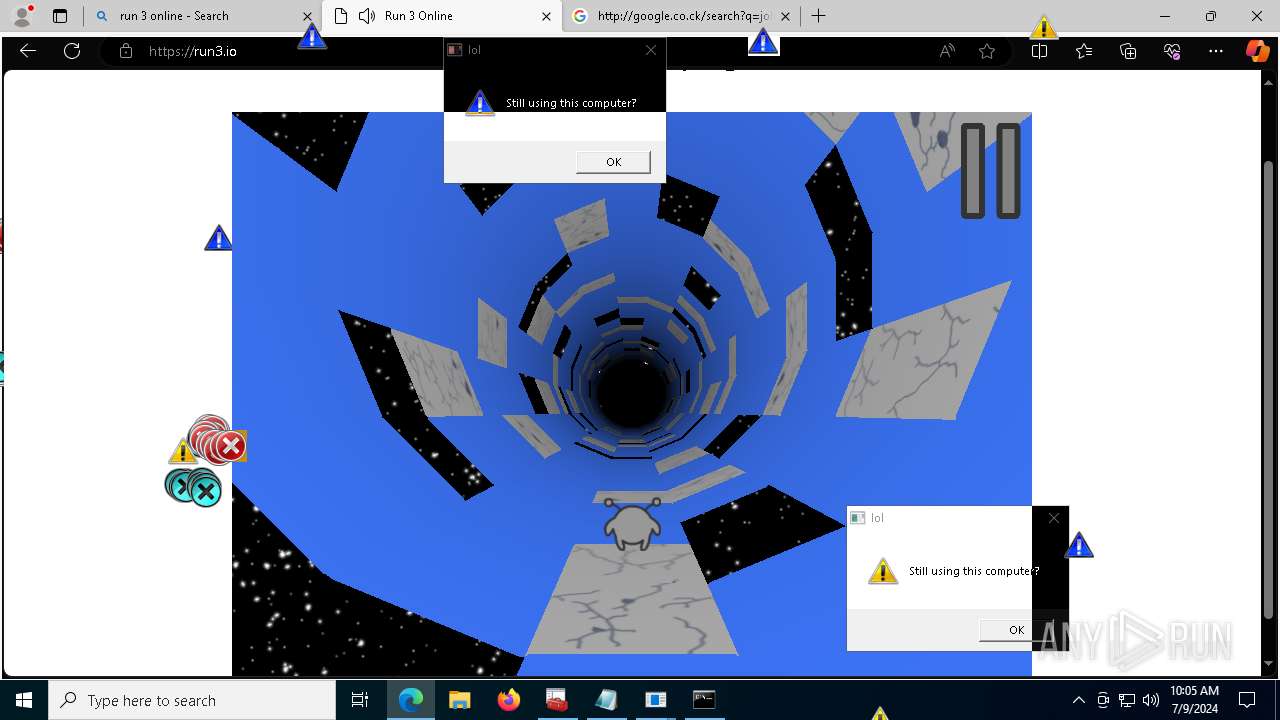
Task: Click the Run 3 alien runner character
Action: click(x=632, y=523)
